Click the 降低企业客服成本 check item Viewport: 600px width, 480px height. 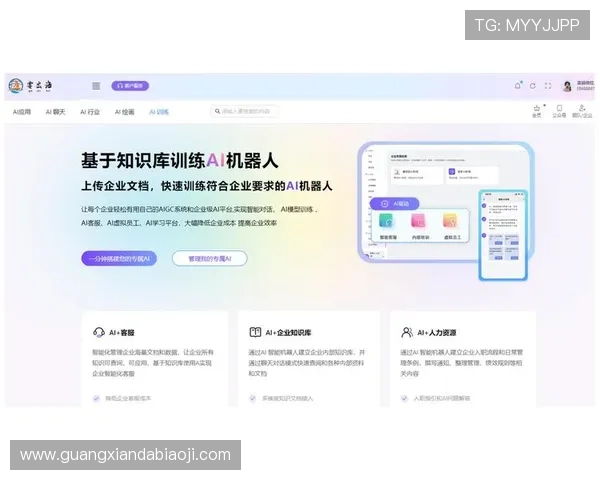tap(122, 398)
